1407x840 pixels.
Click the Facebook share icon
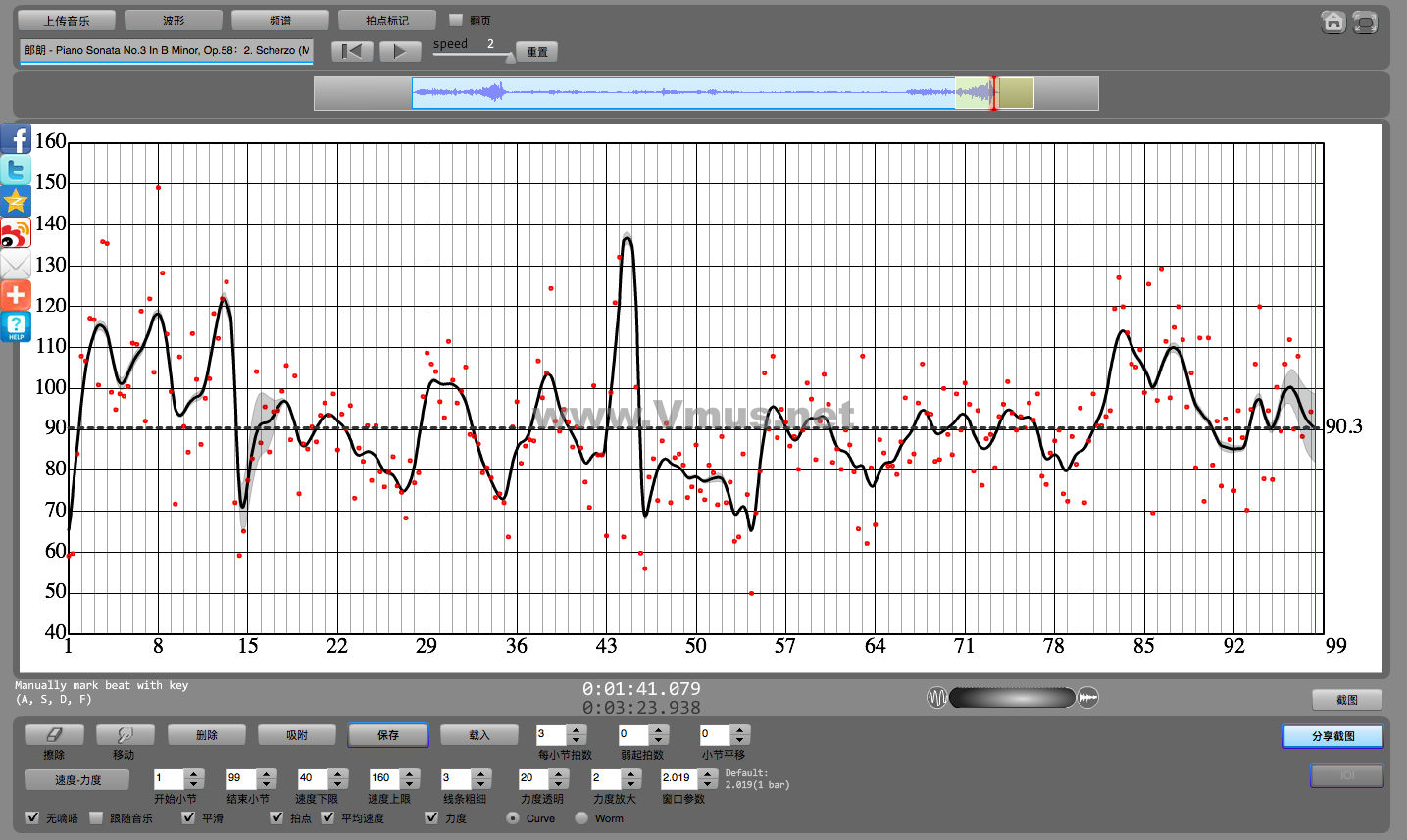(x=16, y=139)
